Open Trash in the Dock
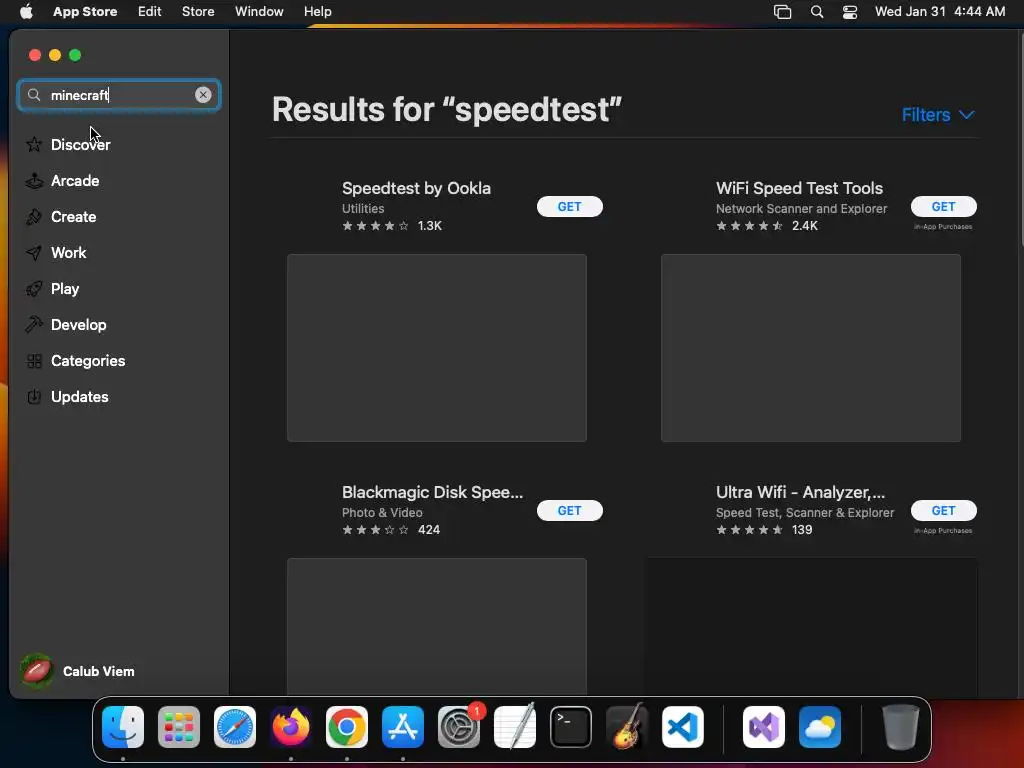This screenshot has width=1024, height=768. (901, 727)
